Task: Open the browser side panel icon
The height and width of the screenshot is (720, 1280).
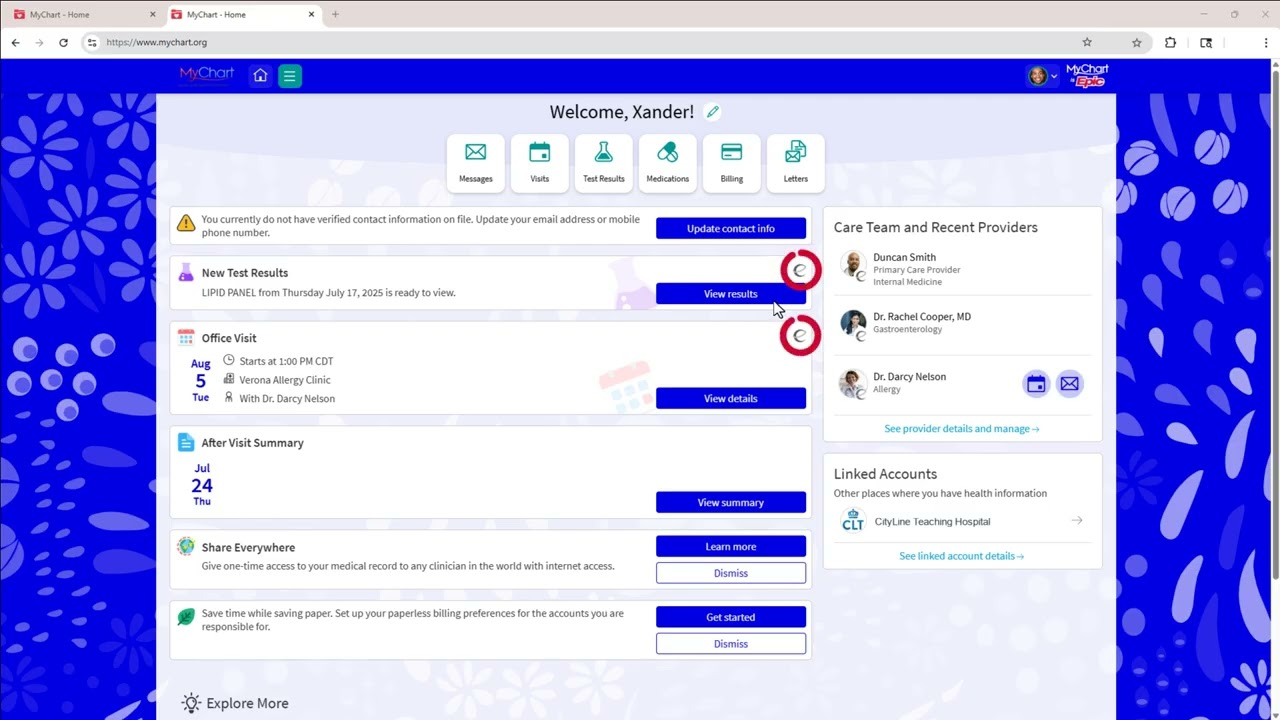Action: 1206,43
